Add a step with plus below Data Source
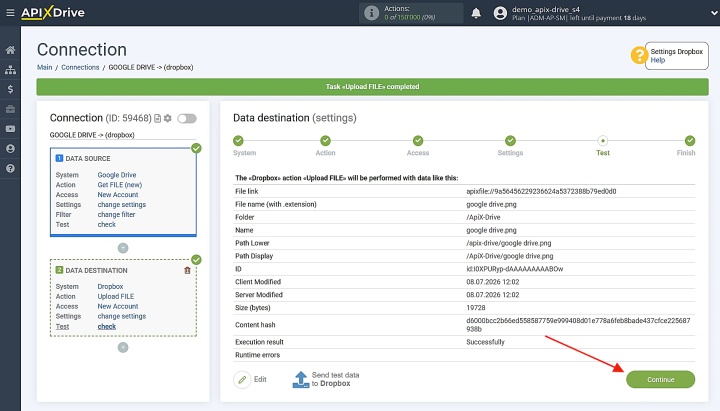This screenshot has height=411, width=720. (123, 248)
